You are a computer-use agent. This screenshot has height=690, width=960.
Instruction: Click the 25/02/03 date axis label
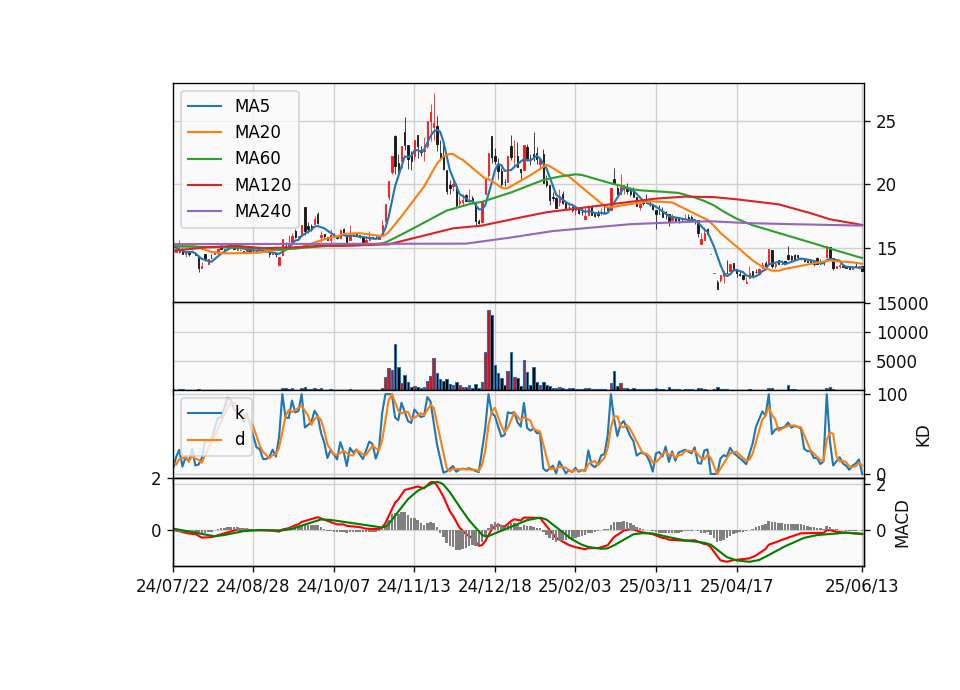tap(575, 586)
